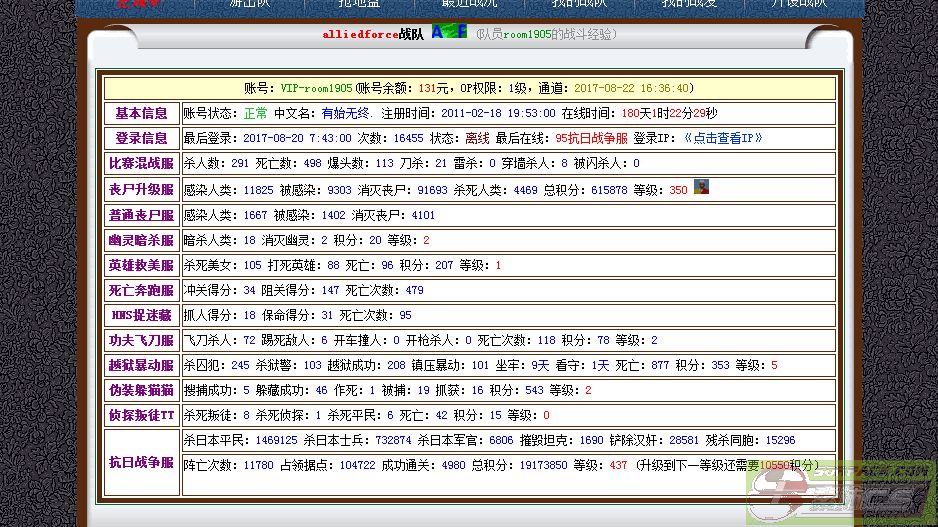Image resolution: width=938 pixels, height=527 pixels.
Task: Click the login count 16455
Action: [409, 138]
